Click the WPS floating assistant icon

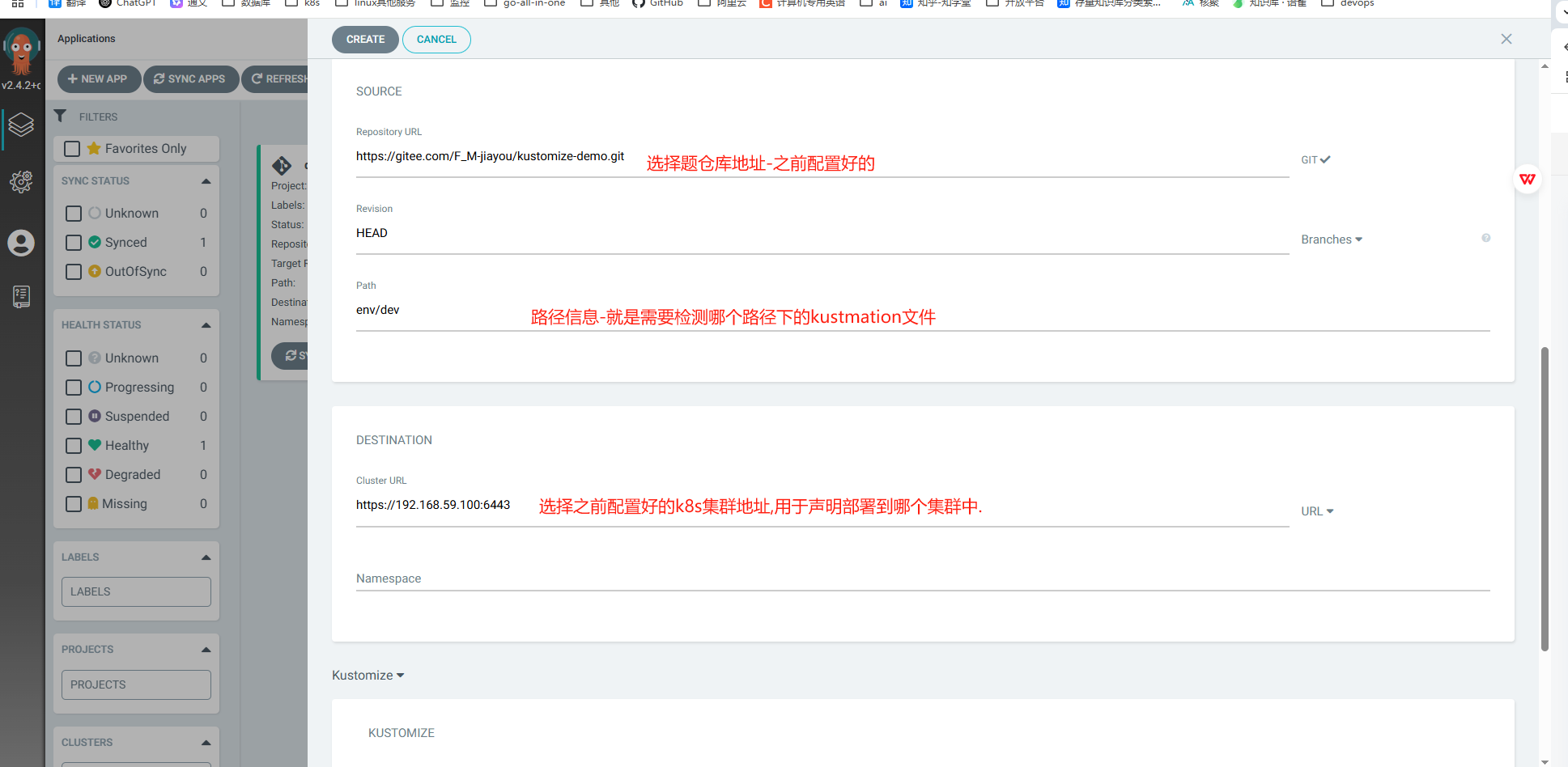1527,179
